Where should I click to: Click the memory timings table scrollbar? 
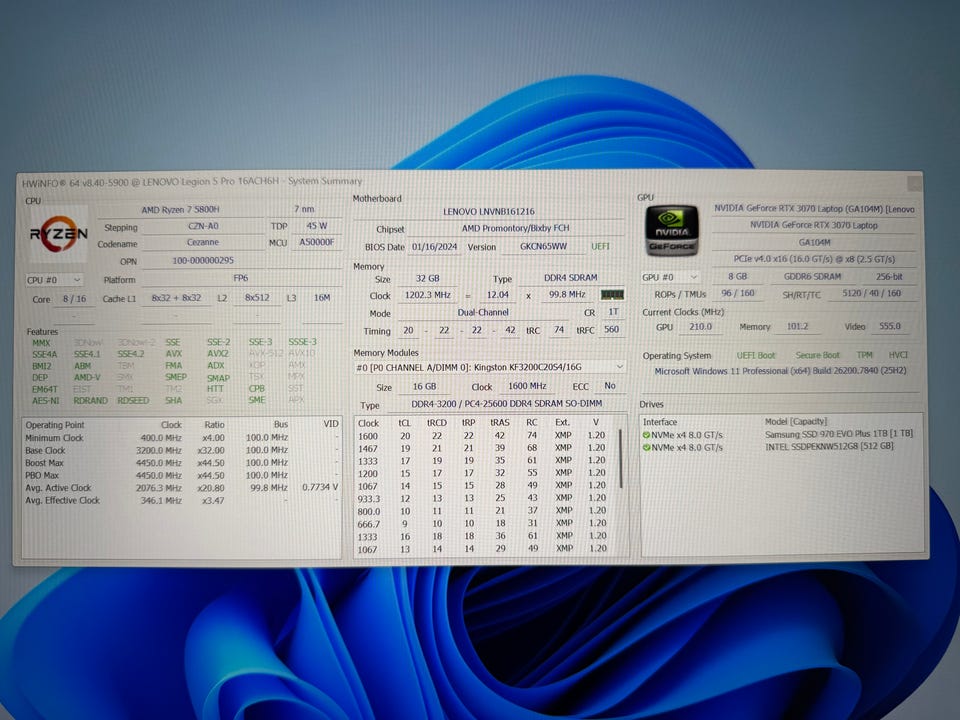[x=621, y=459]
